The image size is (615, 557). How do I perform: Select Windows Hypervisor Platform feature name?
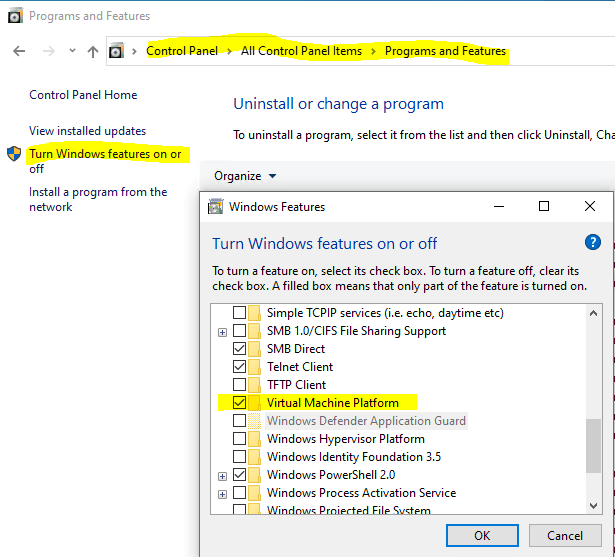coord(346,439)
